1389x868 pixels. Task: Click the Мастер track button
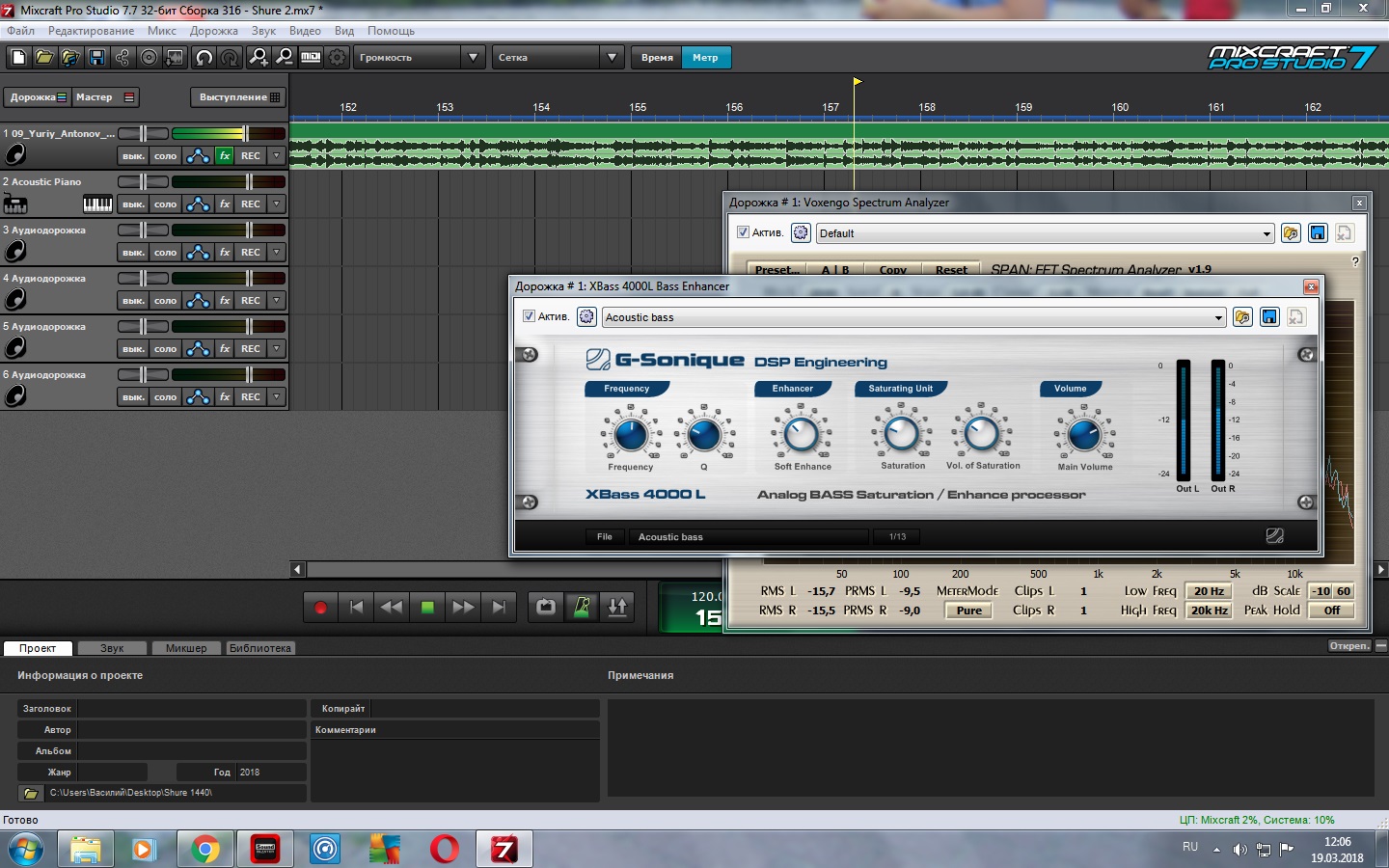click(105, 97)
